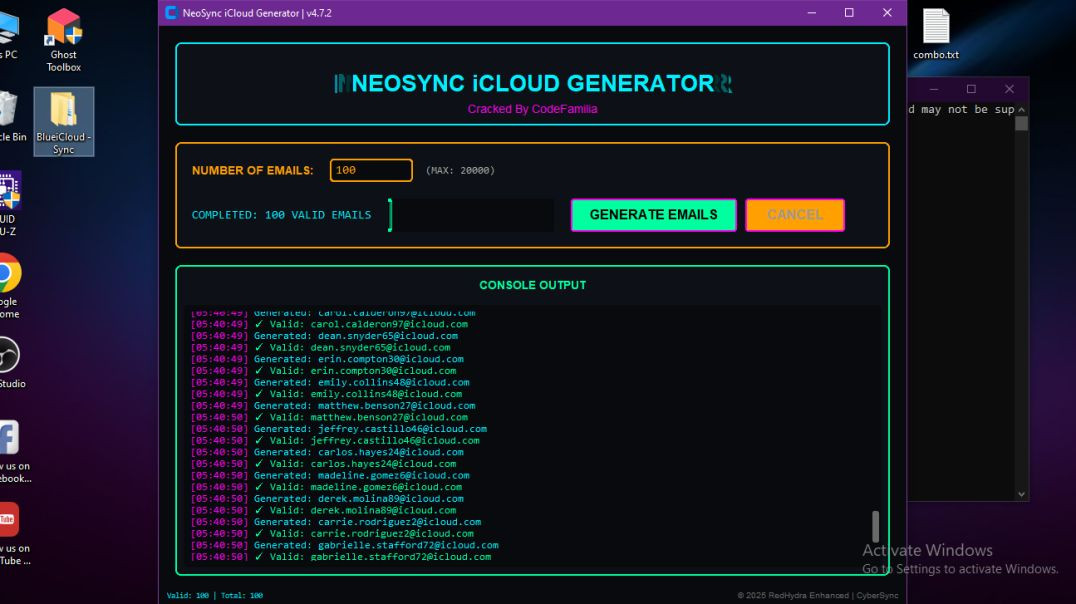The height and width of the screenshot is (604, 1076).
Task: Click the Number of Emails input field
Action: (371, 170)
